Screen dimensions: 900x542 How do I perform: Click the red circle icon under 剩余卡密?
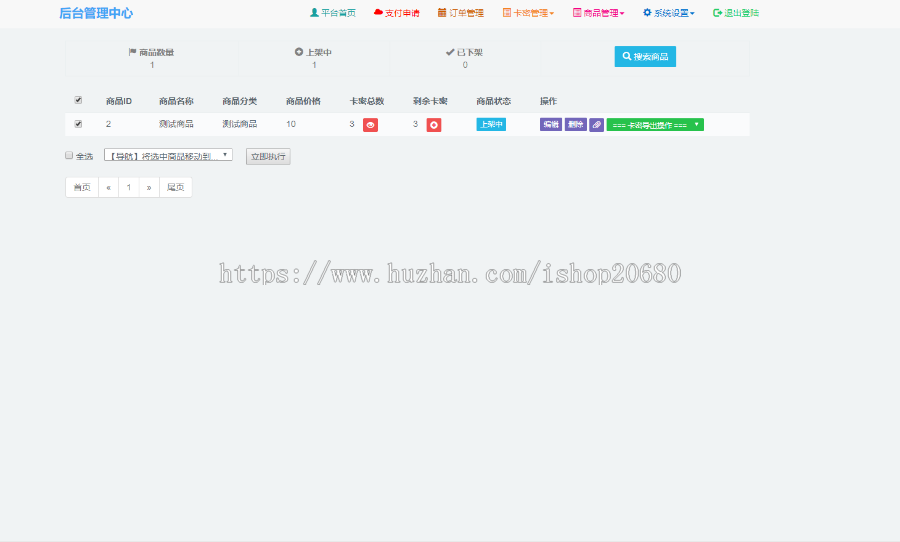click(x=434, y=125)
